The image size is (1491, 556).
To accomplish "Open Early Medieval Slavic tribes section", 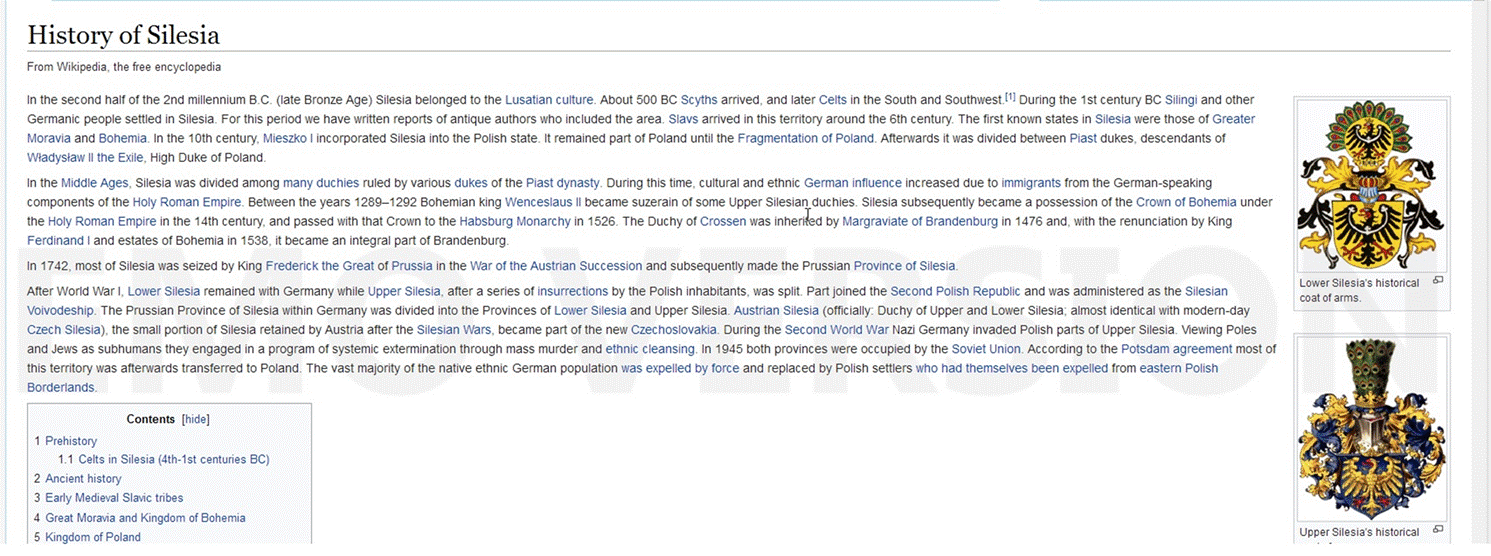I will point(114,498).
